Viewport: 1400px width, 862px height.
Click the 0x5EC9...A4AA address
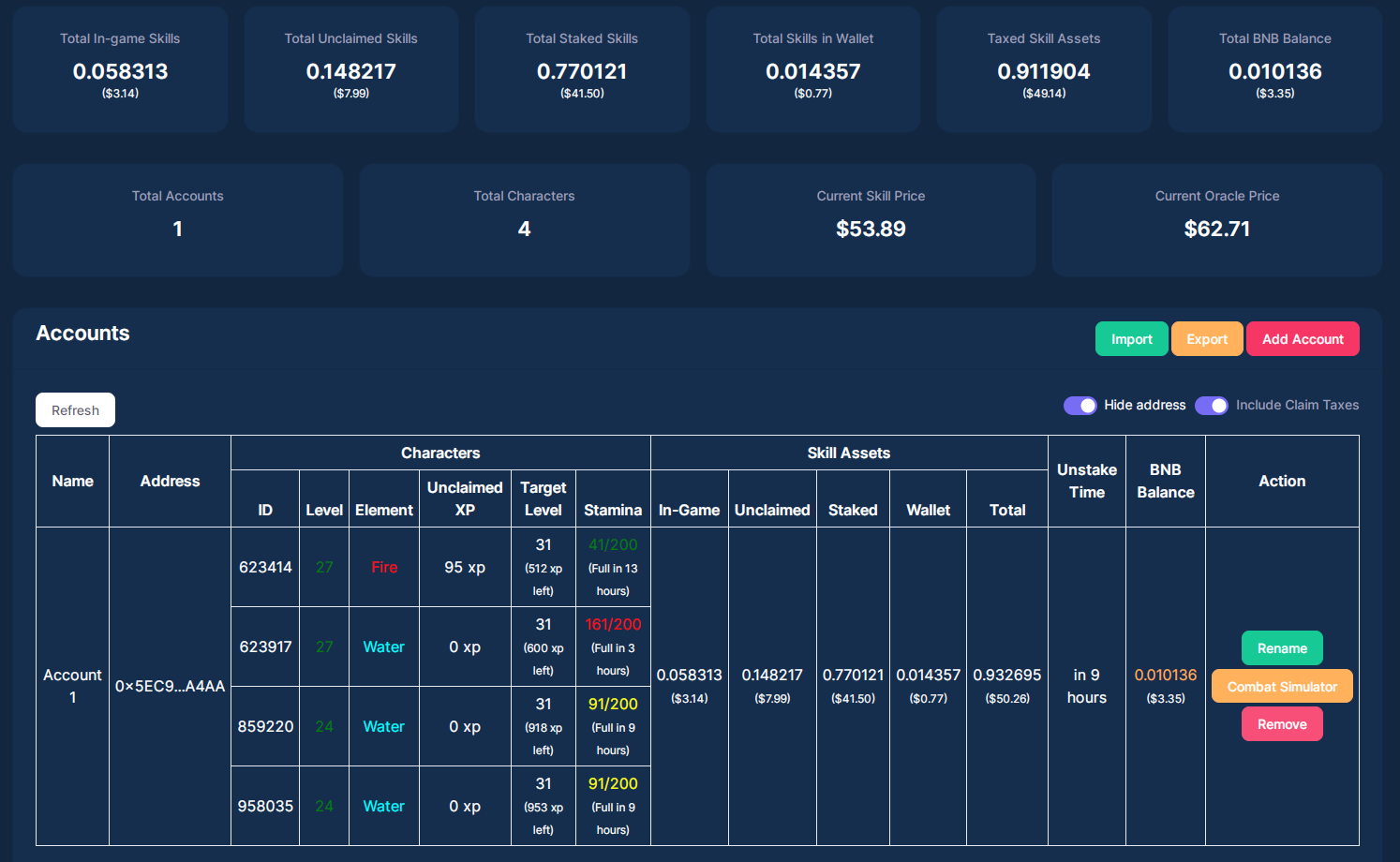(170, 686)
